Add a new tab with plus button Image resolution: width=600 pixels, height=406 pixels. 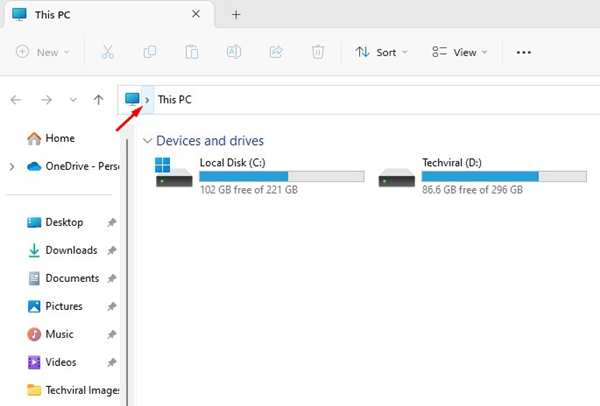tap(236, 15)
